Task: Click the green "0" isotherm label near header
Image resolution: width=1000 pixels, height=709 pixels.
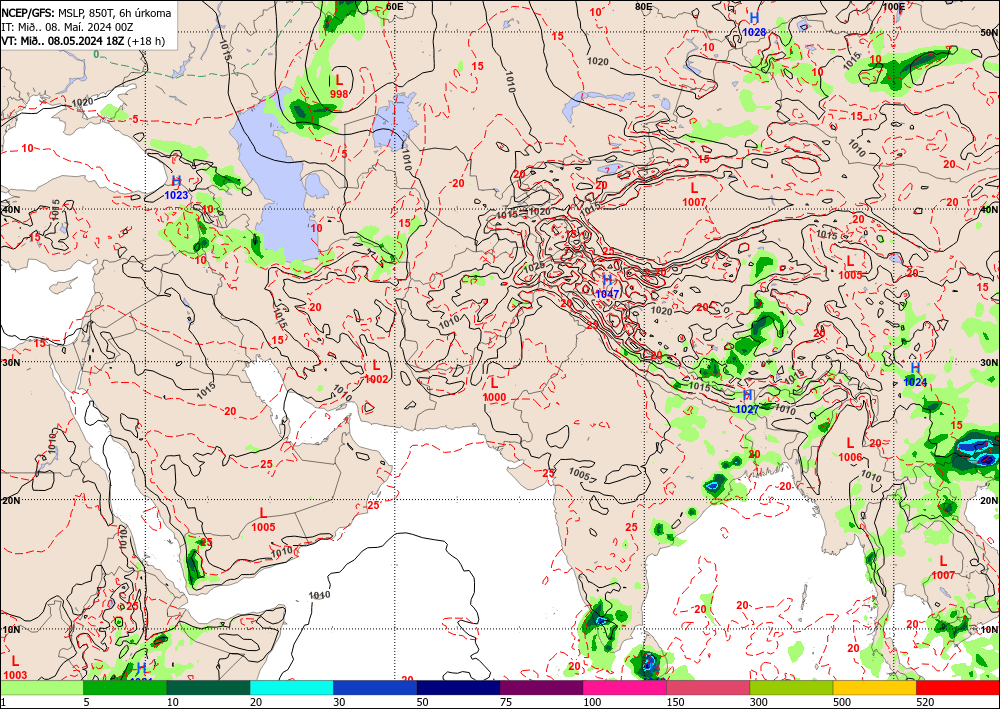Action: (x=96, y=54)
